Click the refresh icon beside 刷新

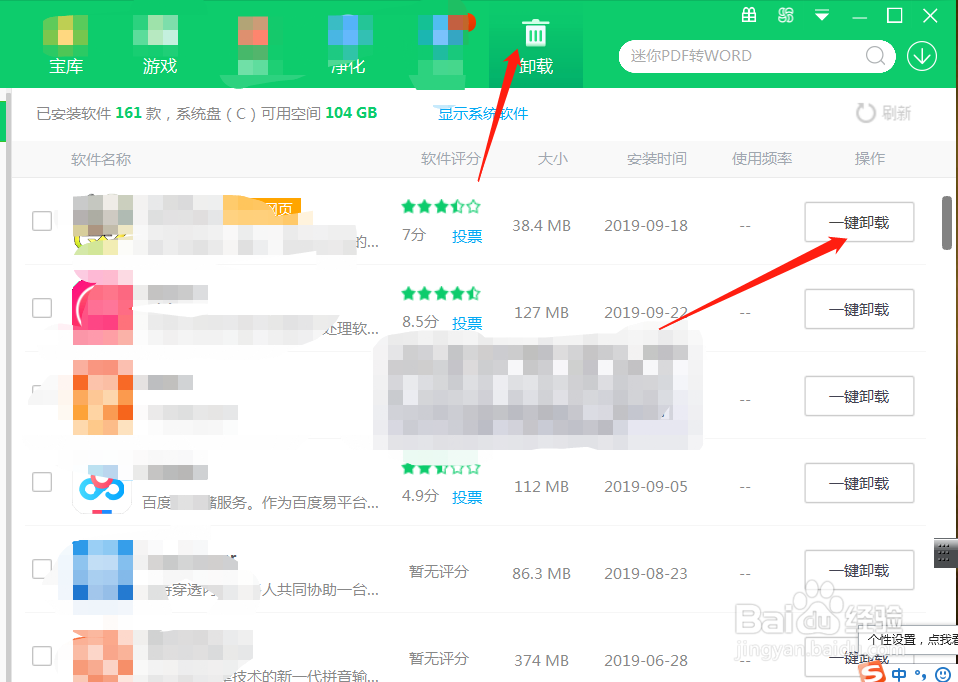tap(866, 112)
